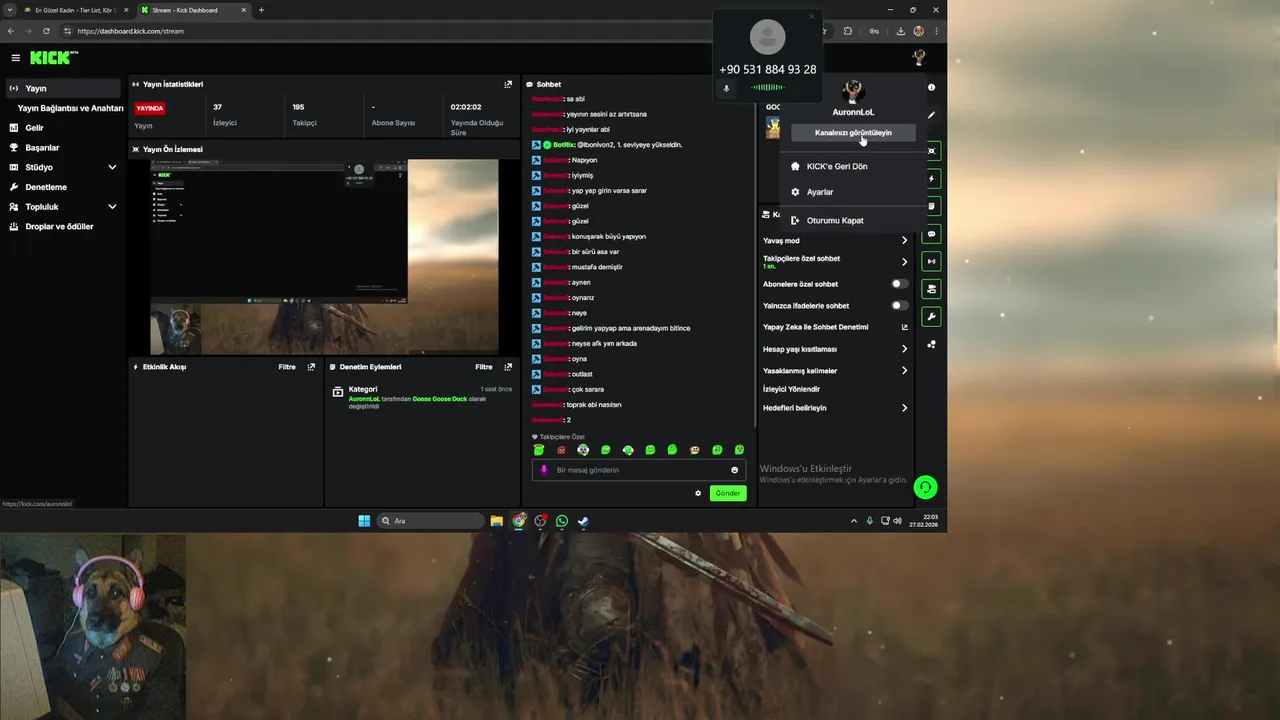Click the Kategori moderation entry icon
Image resolution: width=1280 pixels, height=720 pixels.
pos(338,393)
